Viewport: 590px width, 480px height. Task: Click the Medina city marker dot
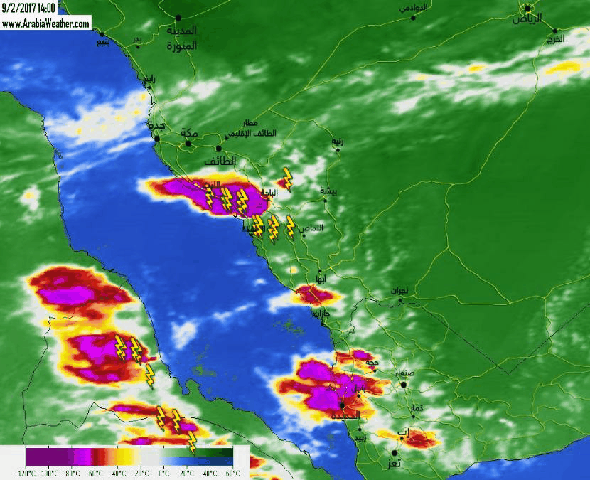pyautogui.click(x=178, y=18)
